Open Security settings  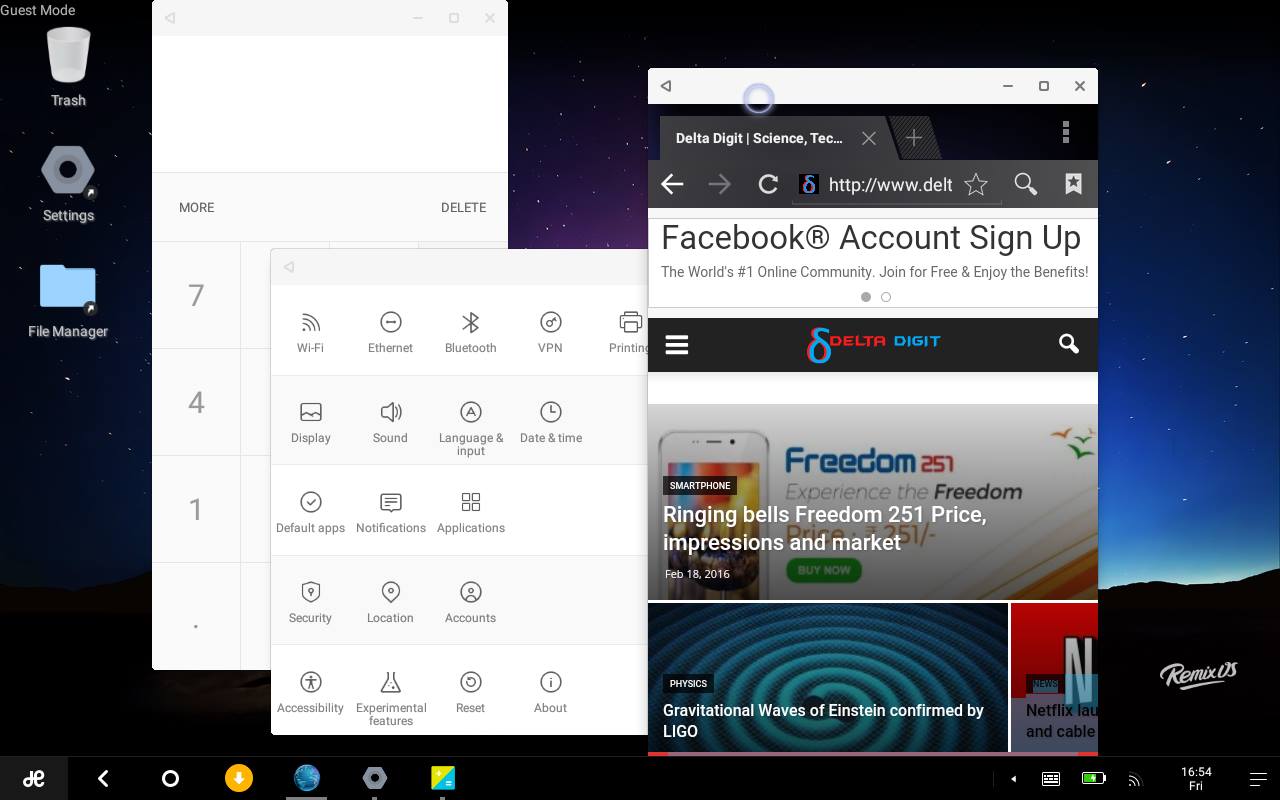[310, 603]
